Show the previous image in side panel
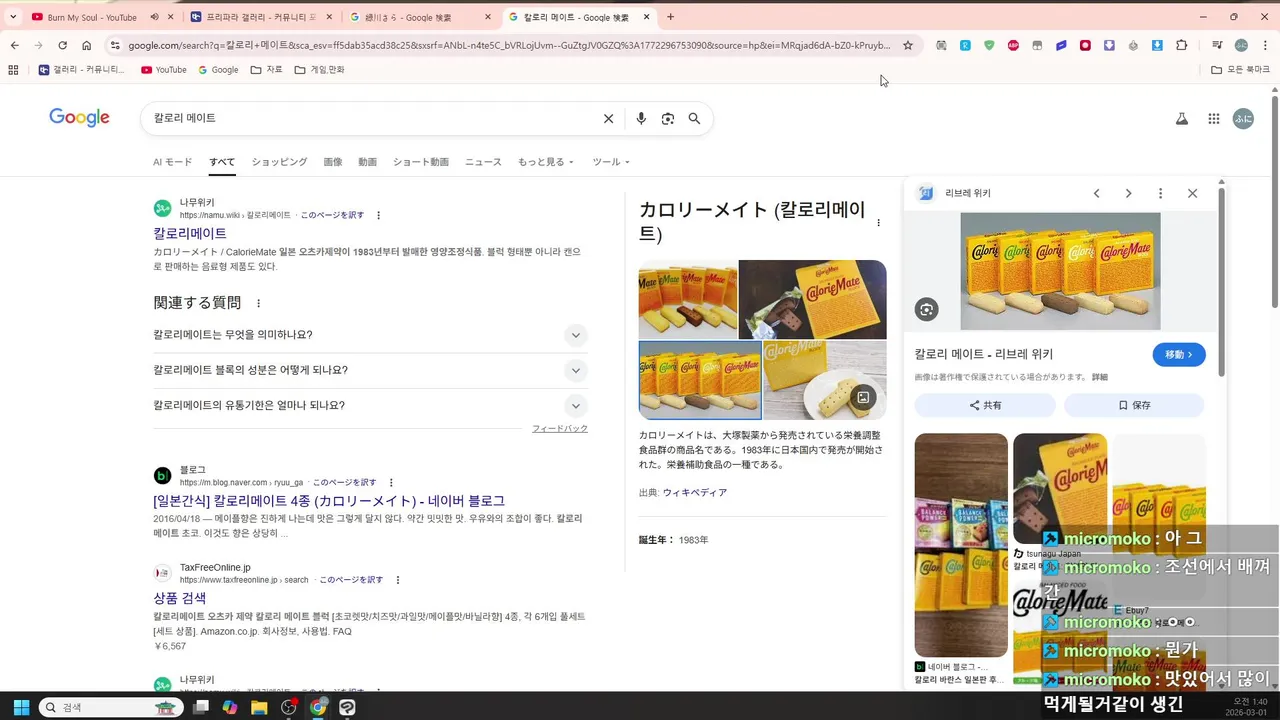The image size is (1280, 720). (x=1096, y=193)
